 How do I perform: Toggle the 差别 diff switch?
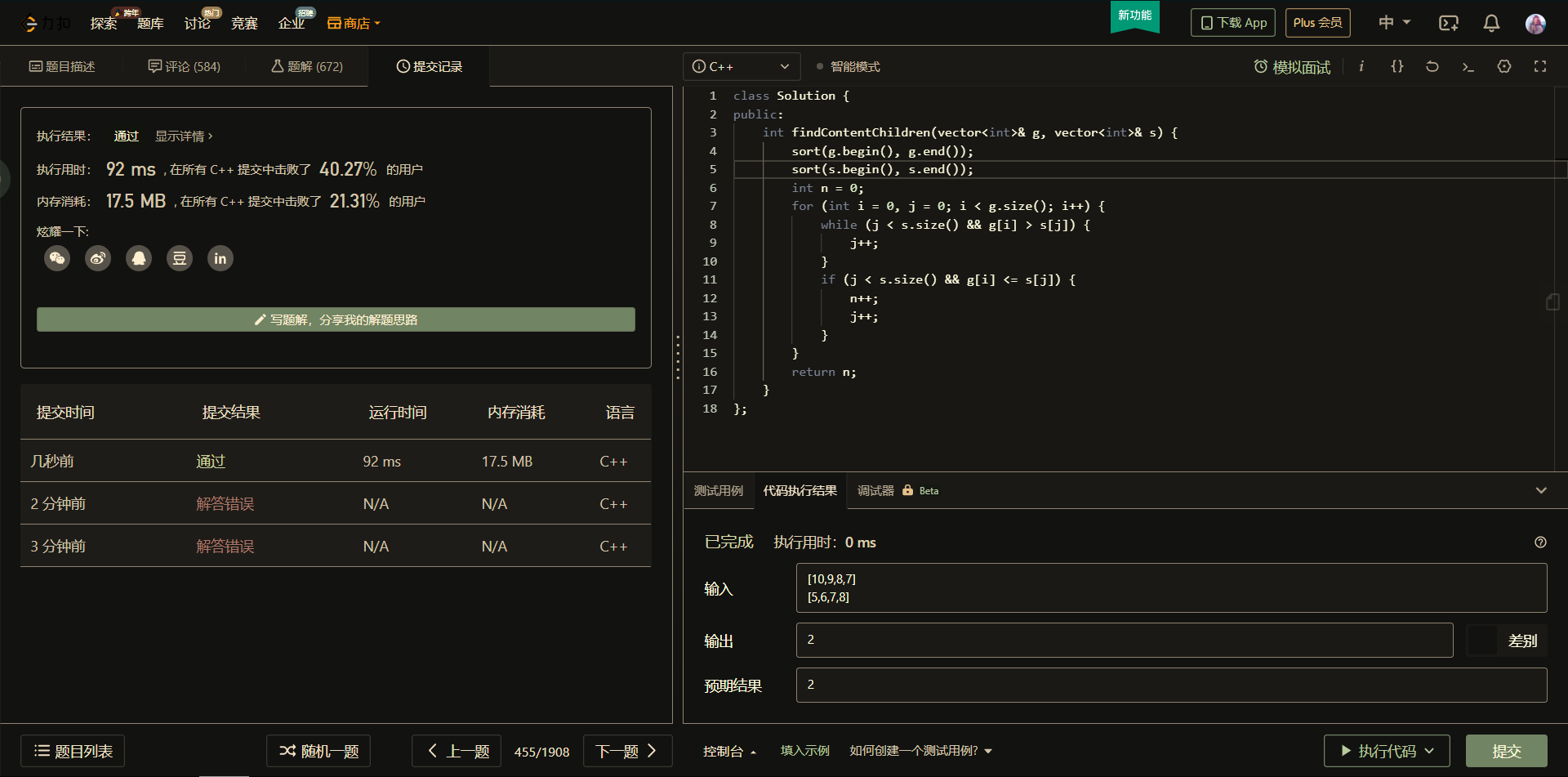(1505, 641)
